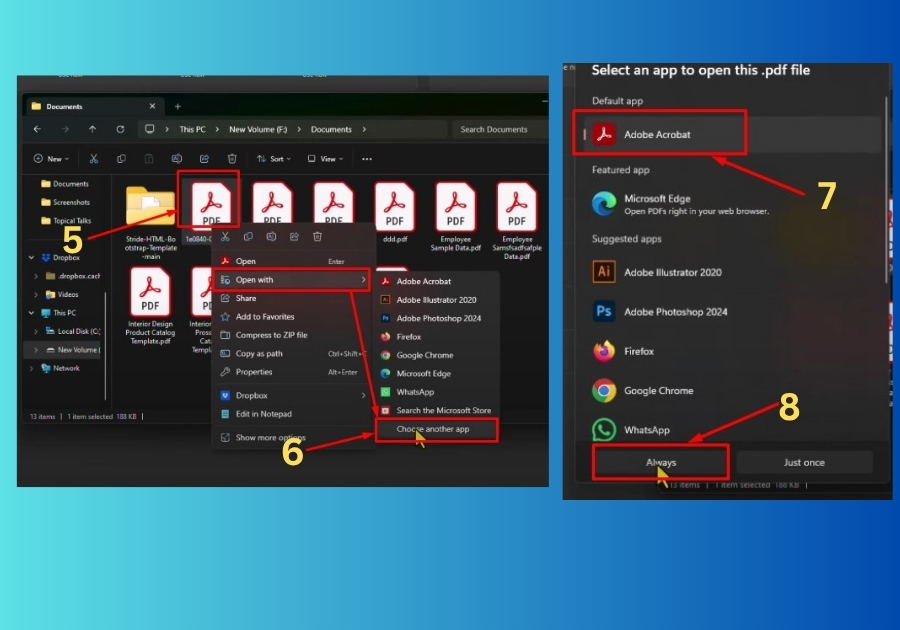Click This PC in the address breadcrumb
This screenshot has height=630, width=900.
tap(192, 130)
